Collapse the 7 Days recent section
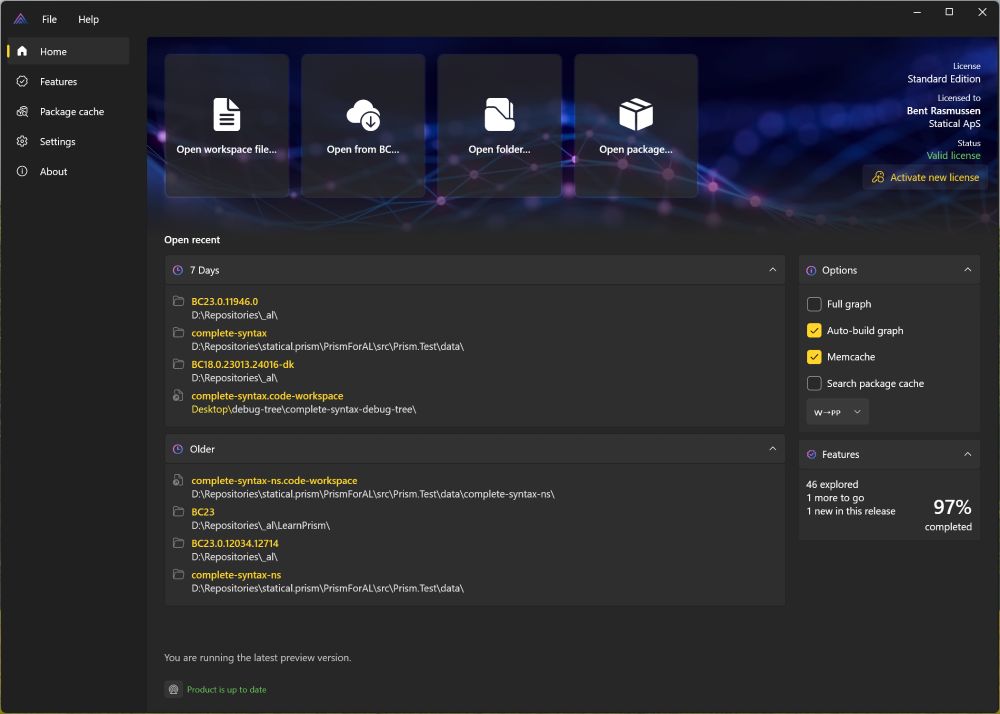Image resolution: width=1000 pixels, height=714 pixels. point(773,270)
